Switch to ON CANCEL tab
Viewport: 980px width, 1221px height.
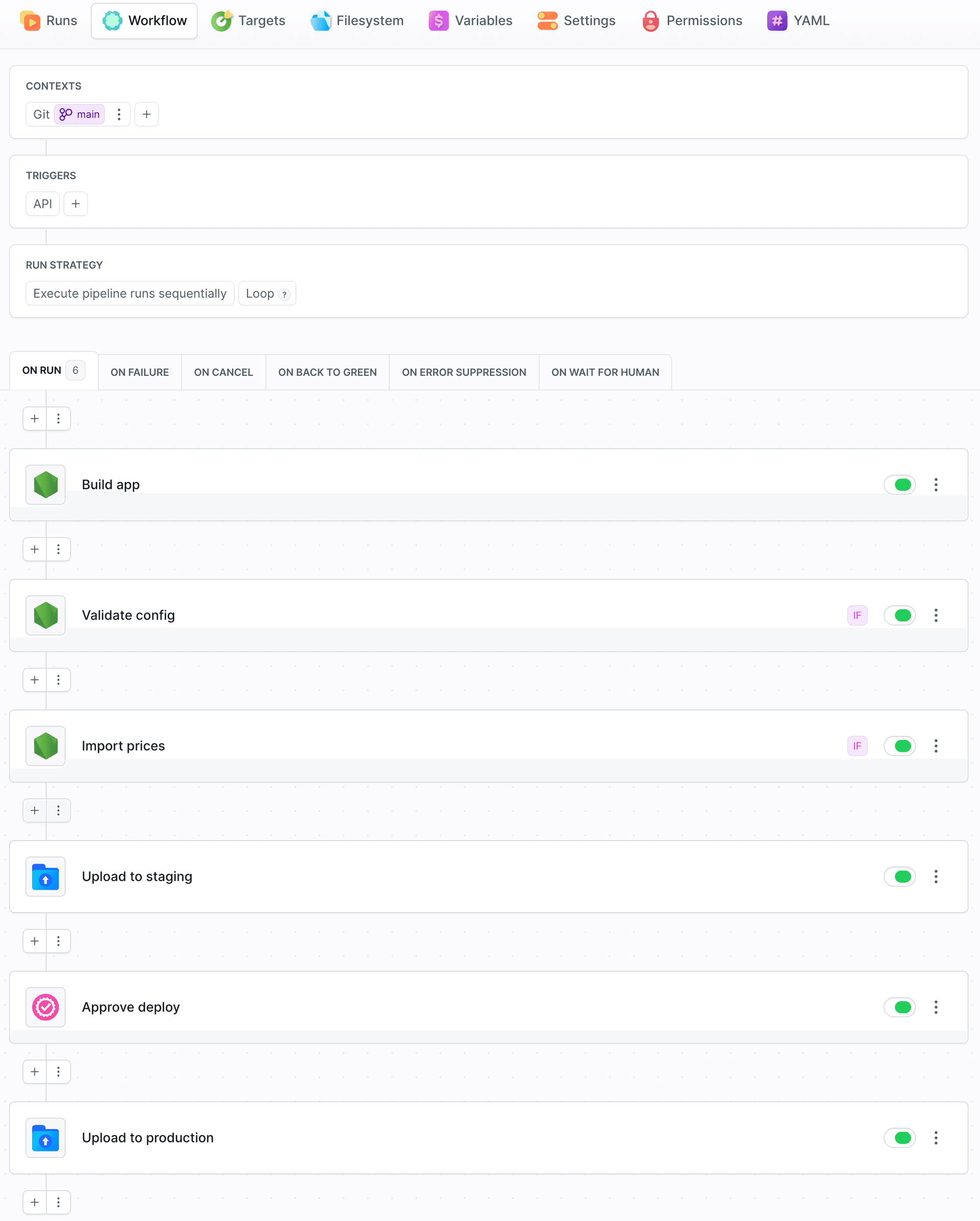coord(224,372)
